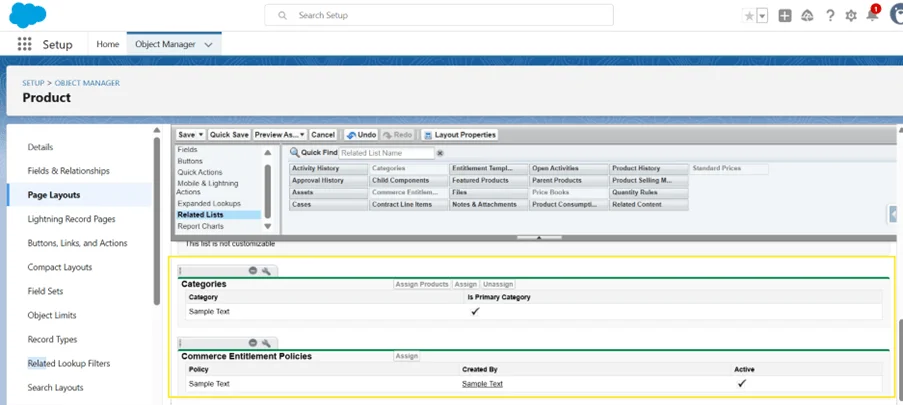Switch to the Home tab
The height and width of the screenshot is (405, 903).
coord(108,44)
